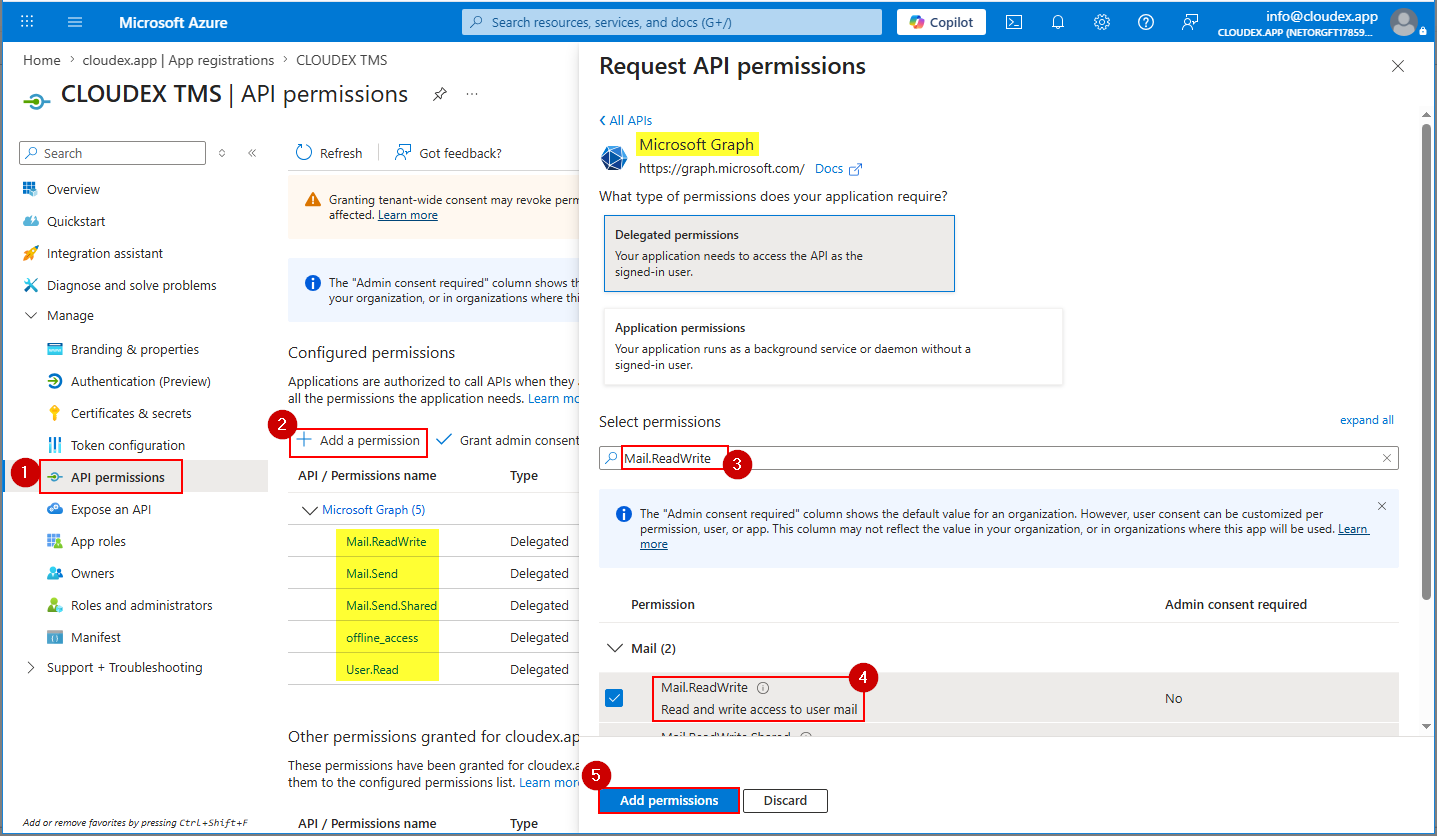
Task: Click the global search resources box
Action: tap(672, 22)
